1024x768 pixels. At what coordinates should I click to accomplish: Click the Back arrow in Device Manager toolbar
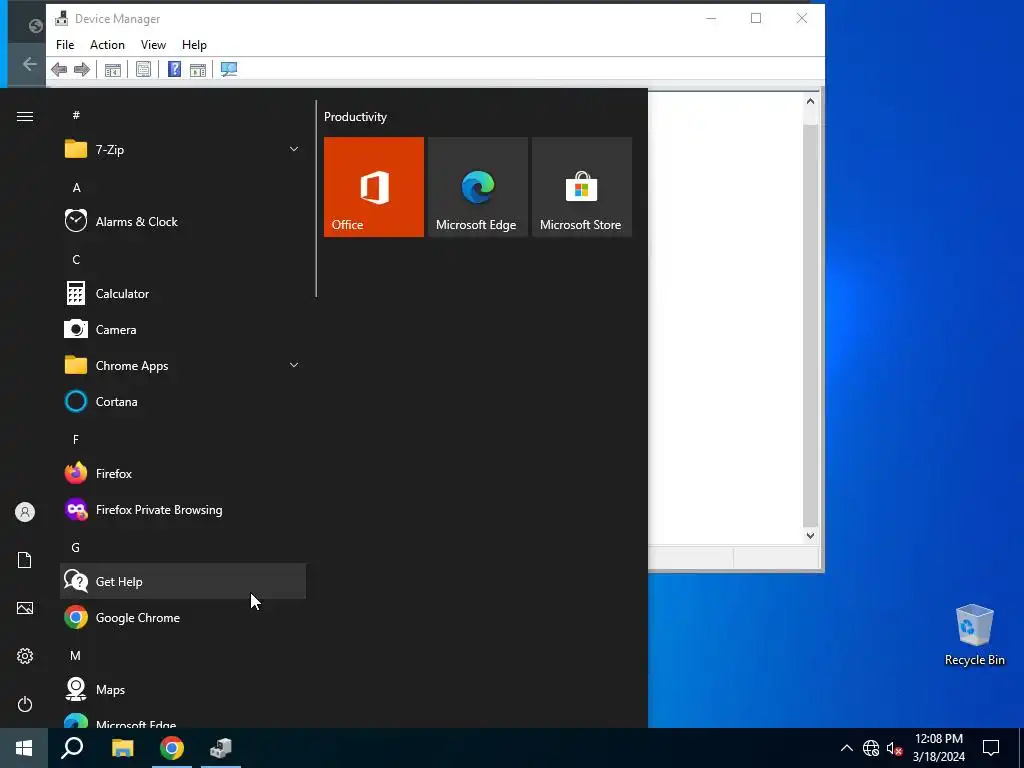tap(59, 69)
